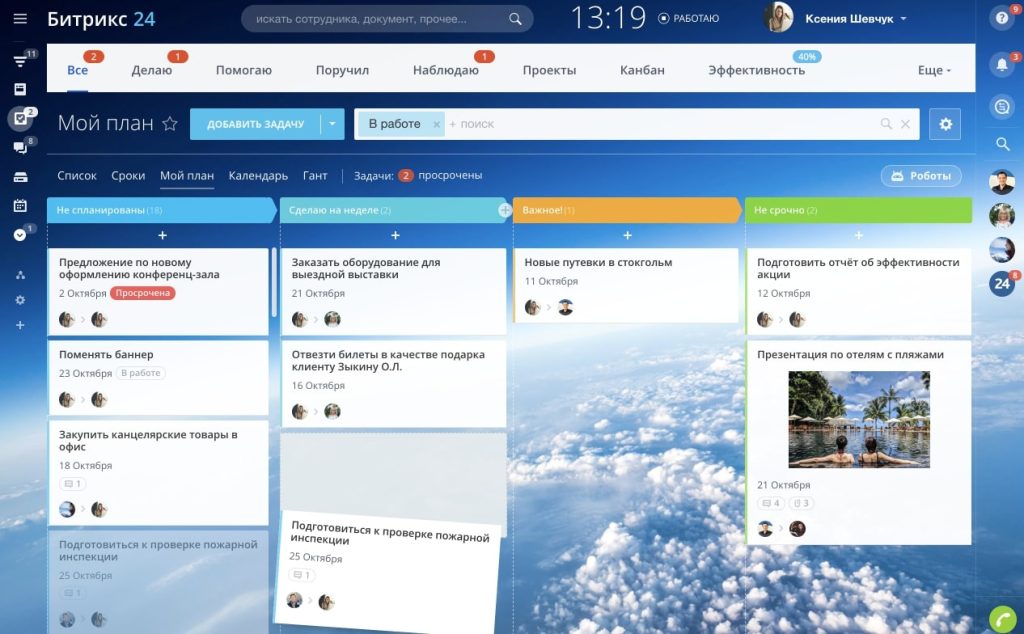
Task: Open the chat icon with badge 8 in left sidebar
Action: tap(20, 148)
